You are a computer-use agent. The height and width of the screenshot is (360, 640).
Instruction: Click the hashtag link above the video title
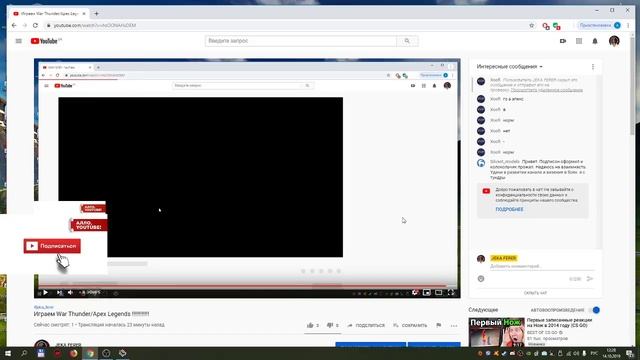(x=44, y=307)
